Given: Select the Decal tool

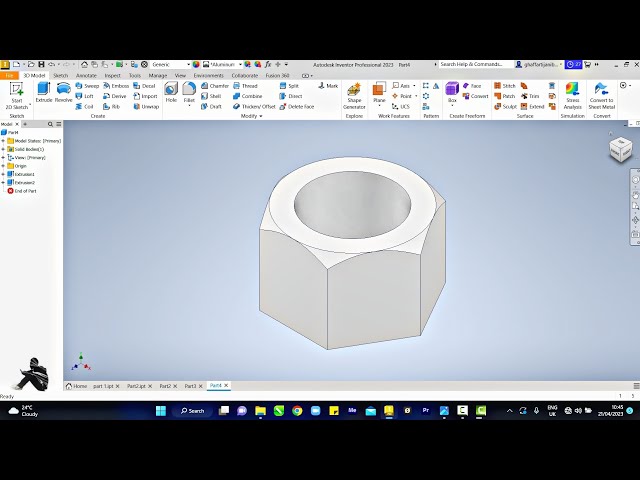Looking at the screenshot, I should click(x=144, y=86).
